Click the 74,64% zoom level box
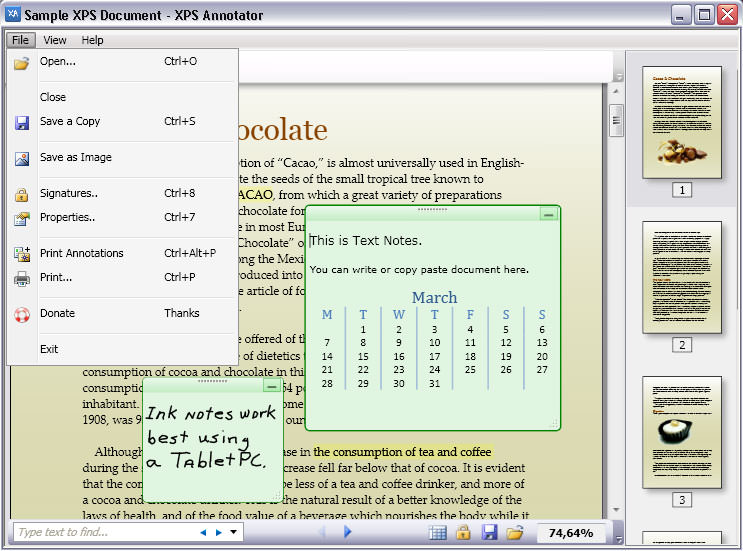 click(x=571, y=533)
